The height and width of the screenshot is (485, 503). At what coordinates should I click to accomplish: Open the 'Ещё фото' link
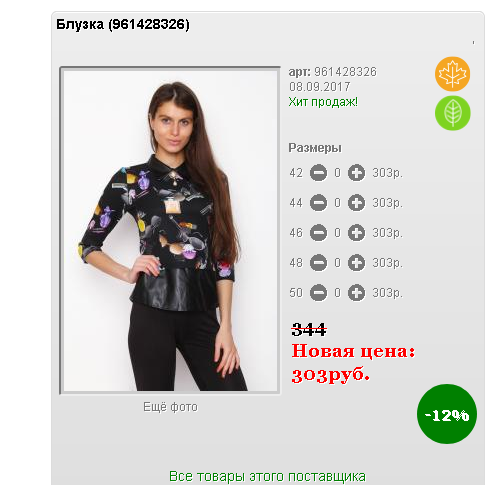(170, 407)
